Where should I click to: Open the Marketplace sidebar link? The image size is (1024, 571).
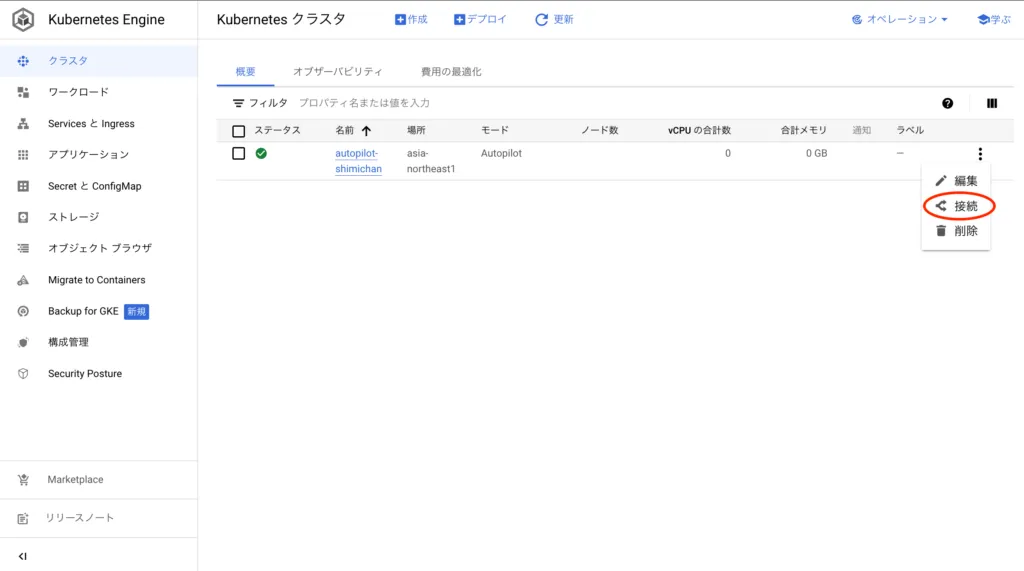tap(99, 480)
